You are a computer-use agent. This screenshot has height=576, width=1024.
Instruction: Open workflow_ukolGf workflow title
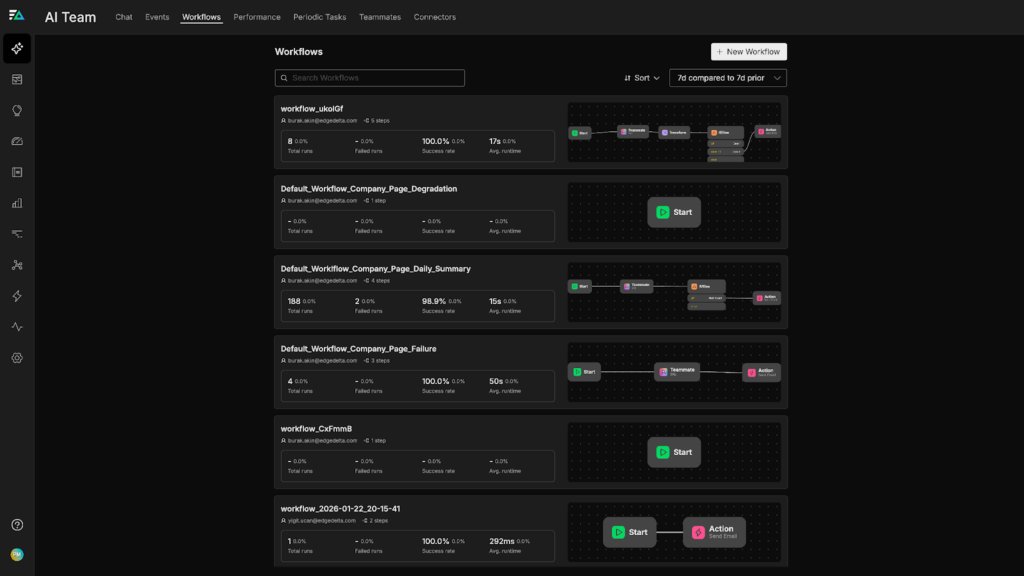click(x=311, y=109)
